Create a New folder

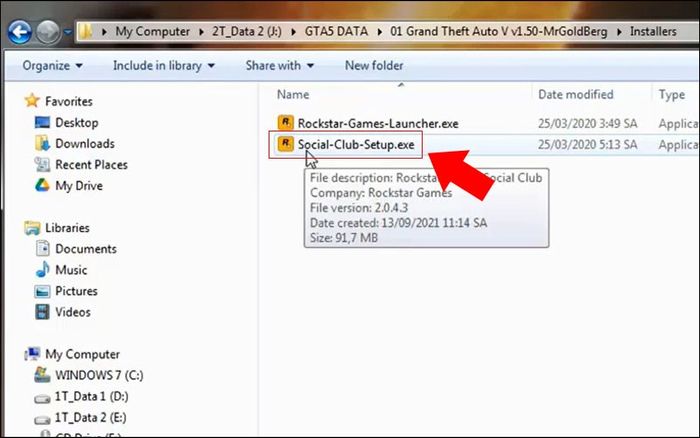(x=374, y=66)
